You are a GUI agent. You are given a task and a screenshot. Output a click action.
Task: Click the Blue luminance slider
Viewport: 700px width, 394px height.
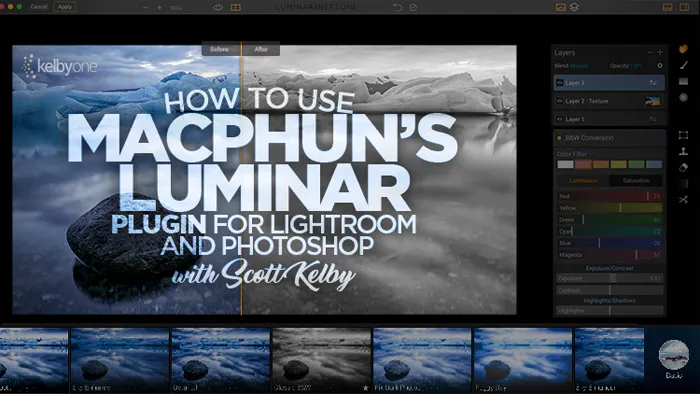[609, 243]
